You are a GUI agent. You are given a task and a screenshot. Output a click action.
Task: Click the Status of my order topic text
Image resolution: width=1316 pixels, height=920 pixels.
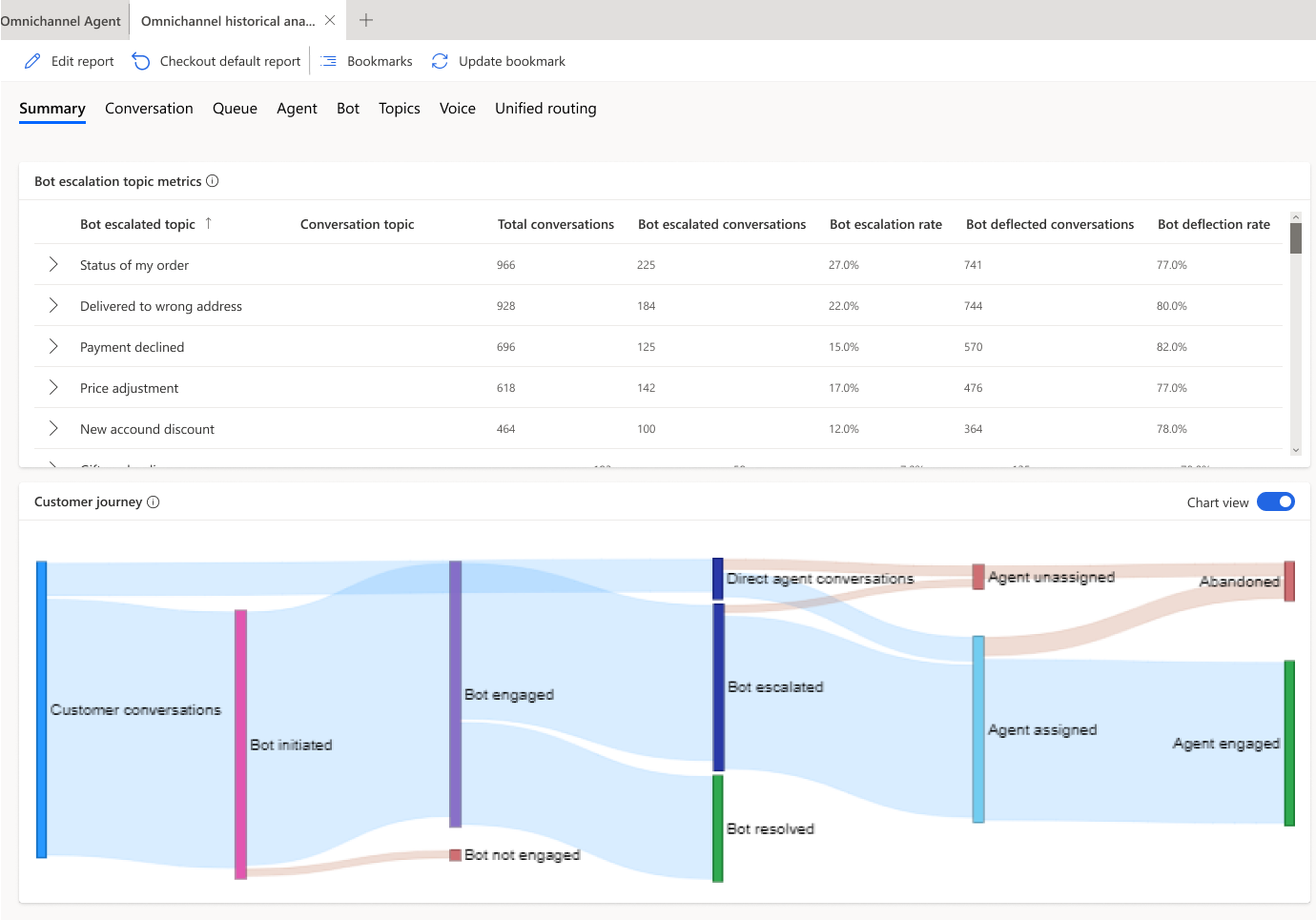click(x=134, y=265)
